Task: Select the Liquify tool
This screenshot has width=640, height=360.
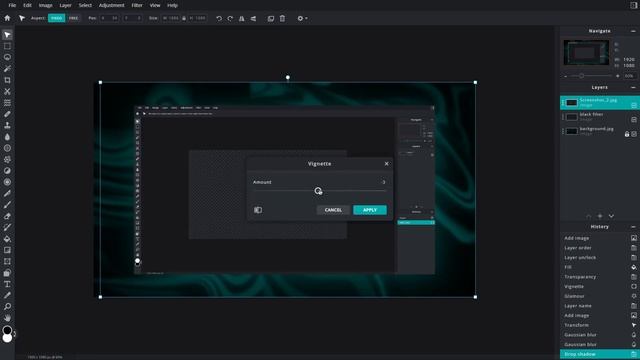Action: [x=7, y=103]
